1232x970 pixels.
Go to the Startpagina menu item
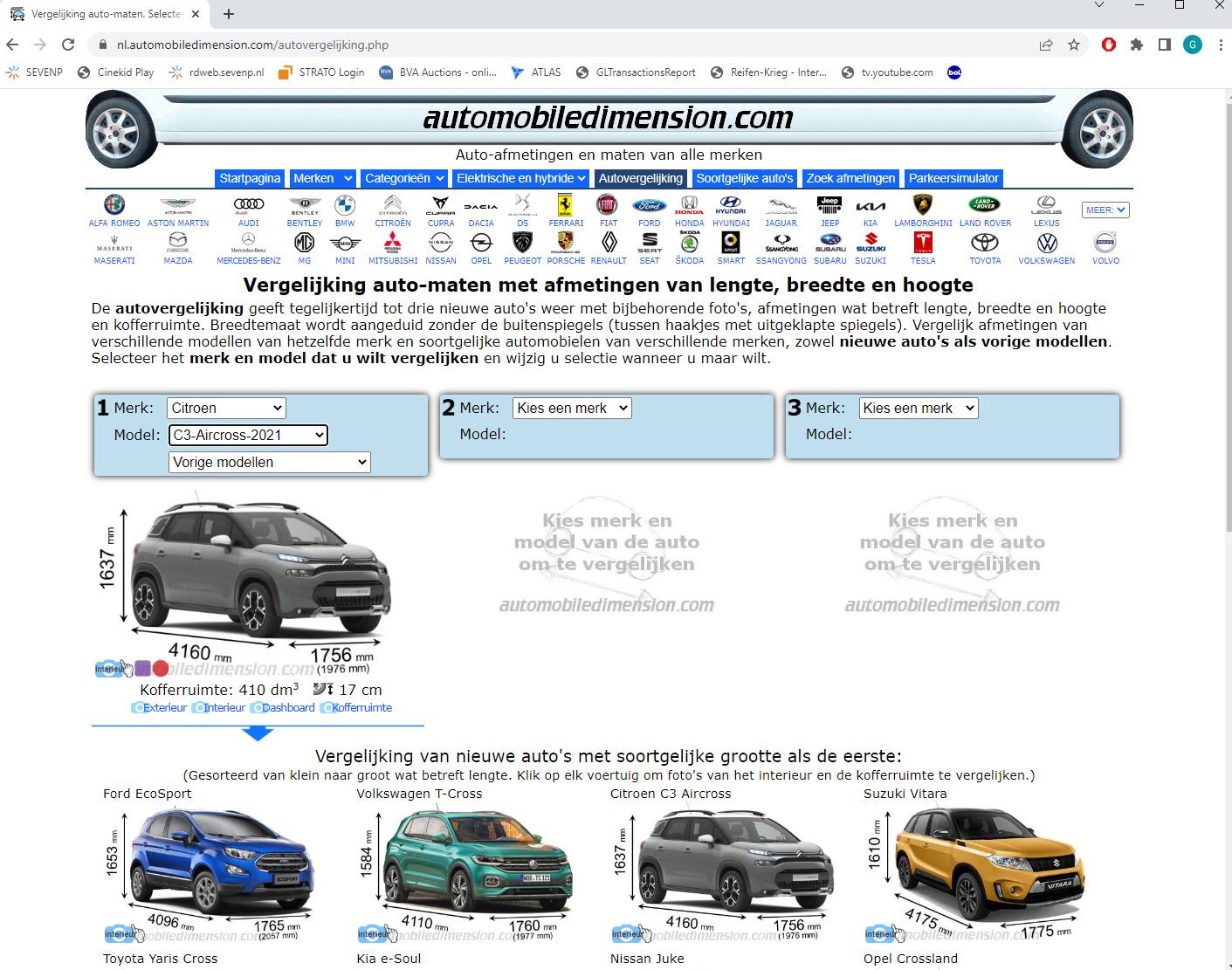pyautogui.click(x=250, y=178)
